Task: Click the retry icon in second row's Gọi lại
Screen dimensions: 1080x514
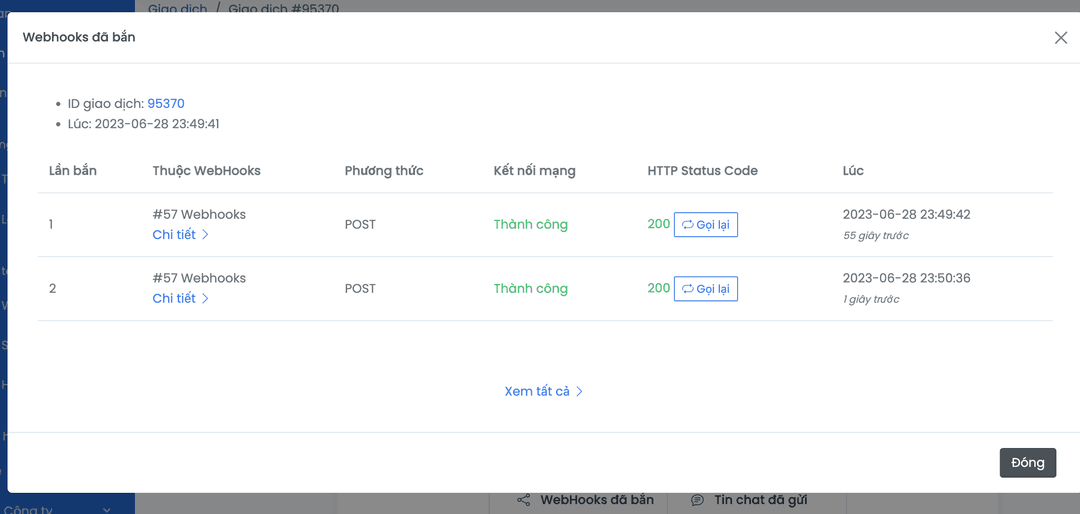Action: click(x=687, y=289)
